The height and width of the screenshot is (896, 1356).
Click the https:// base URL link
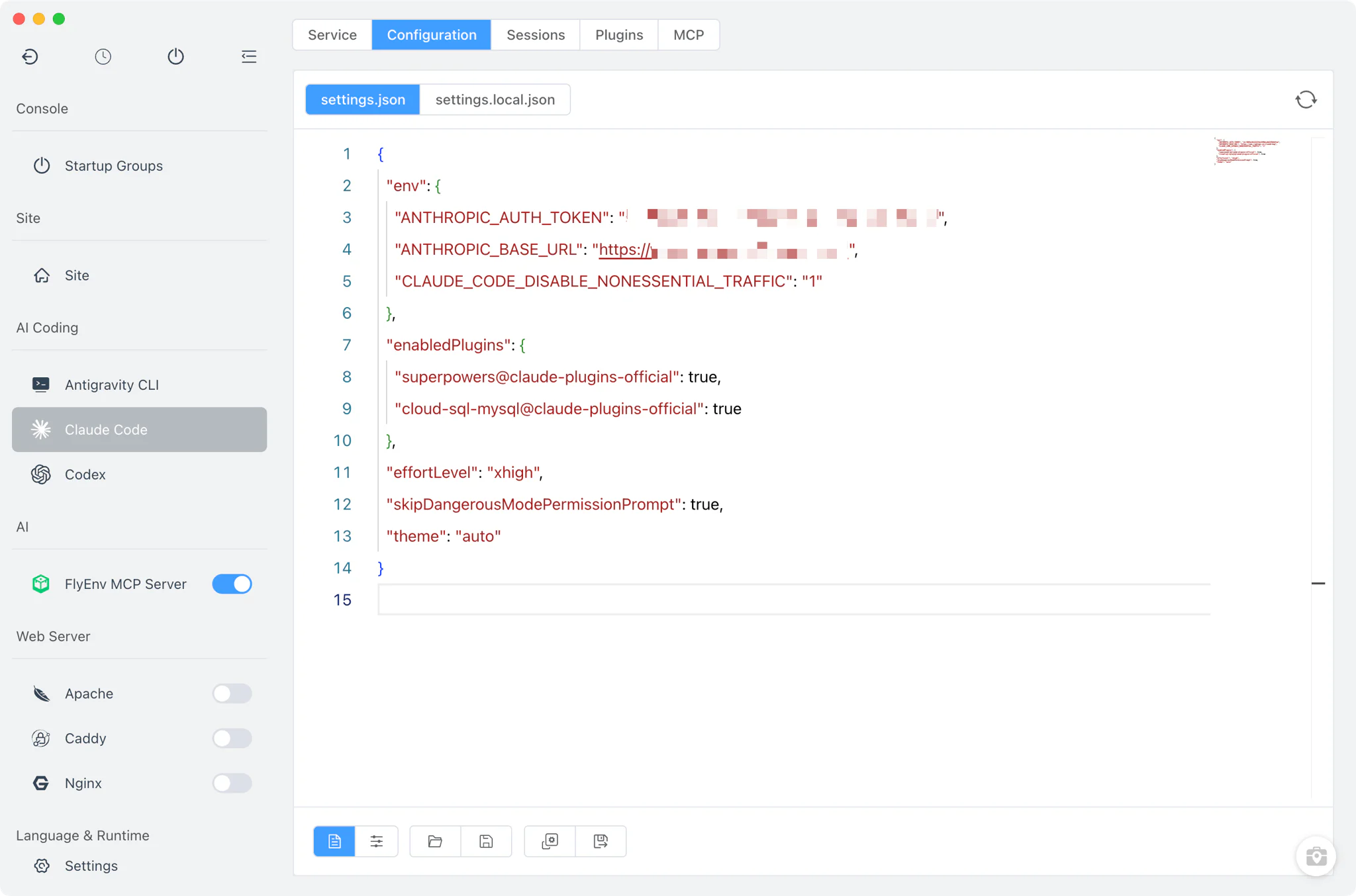(x=625, y=249)
